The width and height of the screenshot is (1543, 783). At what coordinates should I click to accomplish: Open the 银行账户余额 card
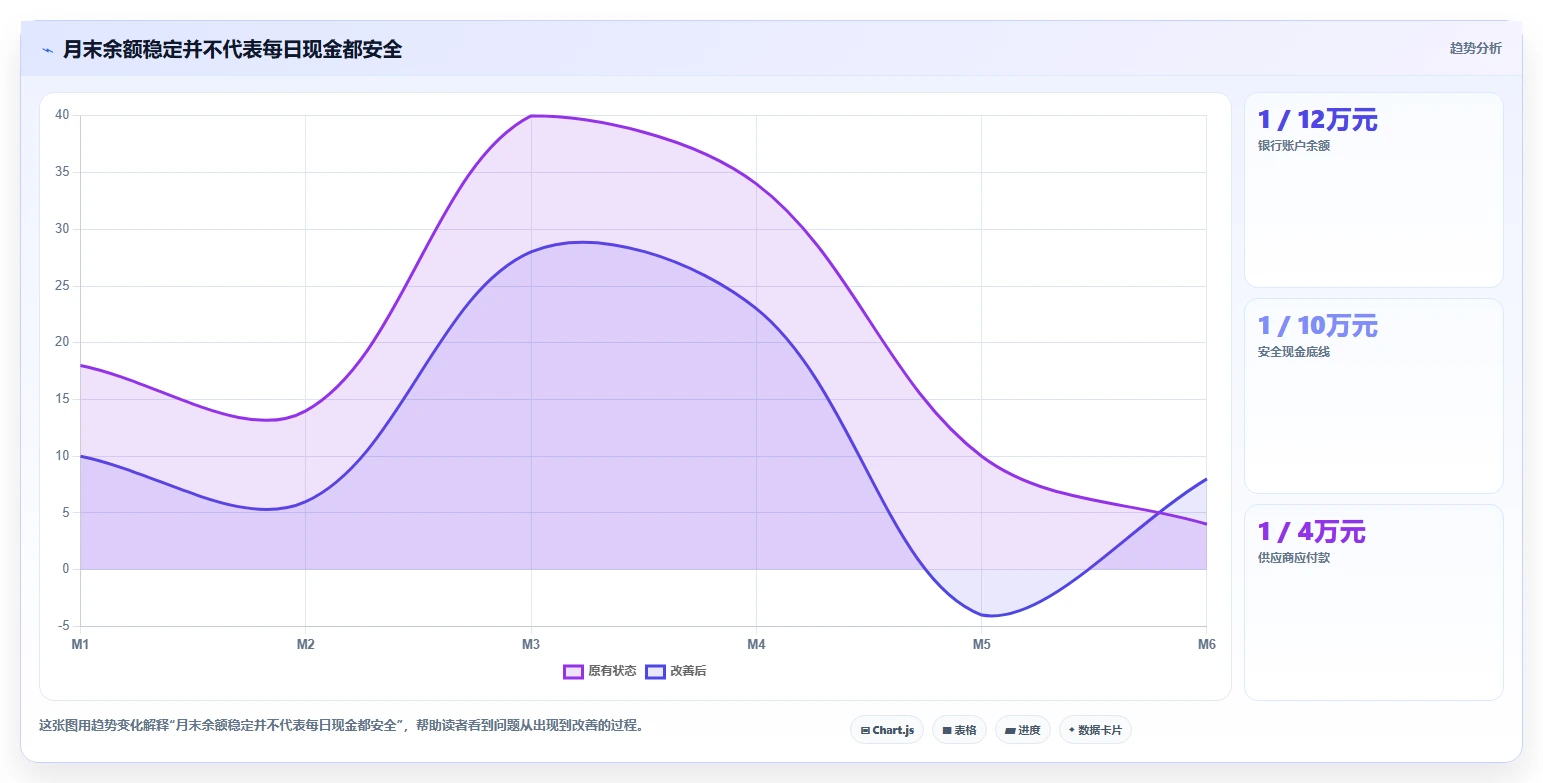tap(1373, 190)
